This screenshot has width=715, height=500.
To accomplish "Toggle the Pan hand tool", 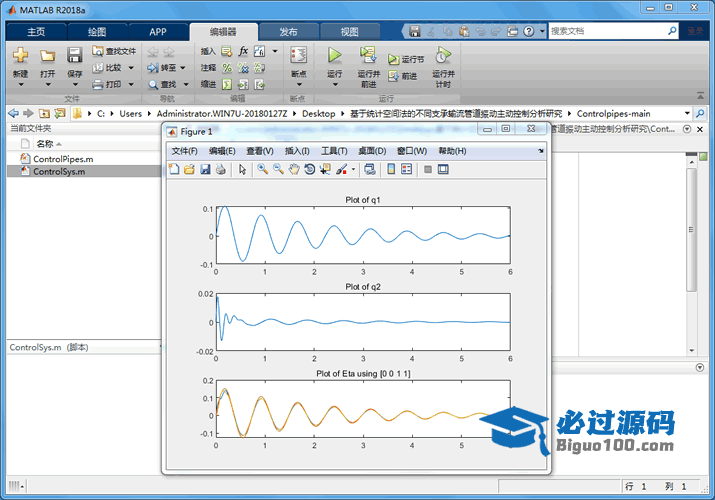I will coord(294,170).
